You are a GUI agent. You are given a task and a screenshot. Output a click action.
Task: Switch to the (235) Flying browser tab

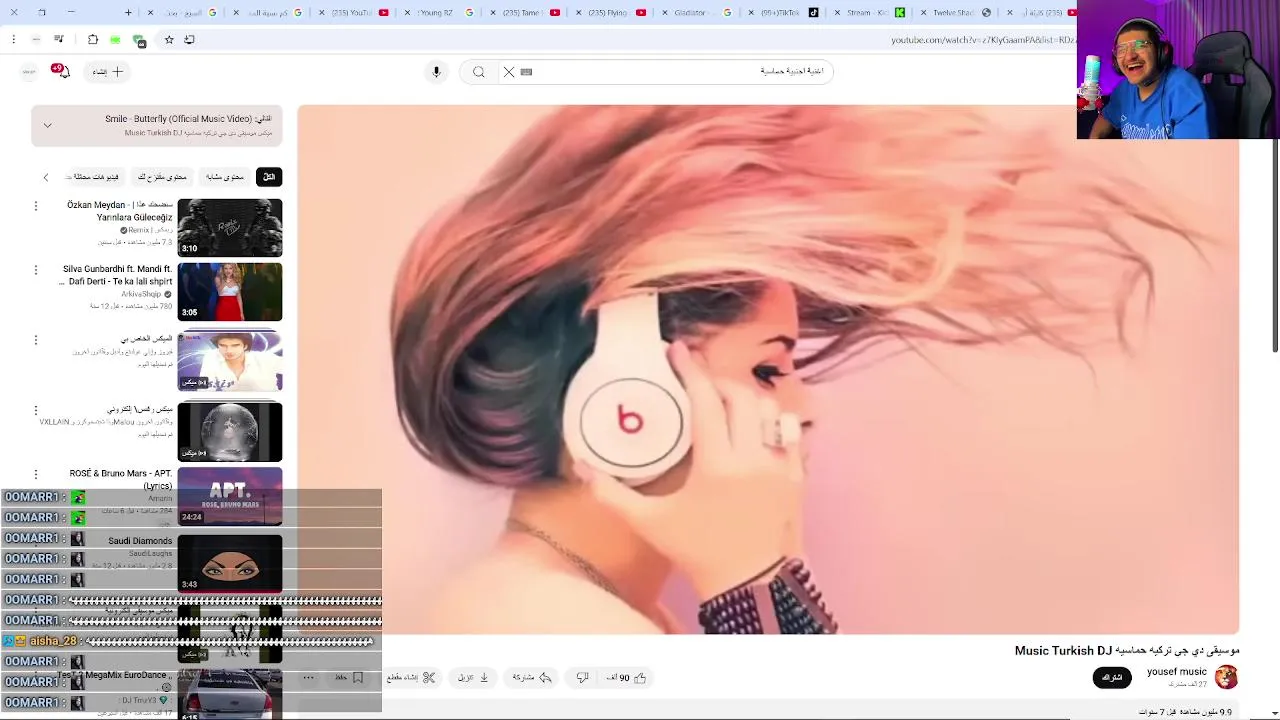click(x=610, y=12)
